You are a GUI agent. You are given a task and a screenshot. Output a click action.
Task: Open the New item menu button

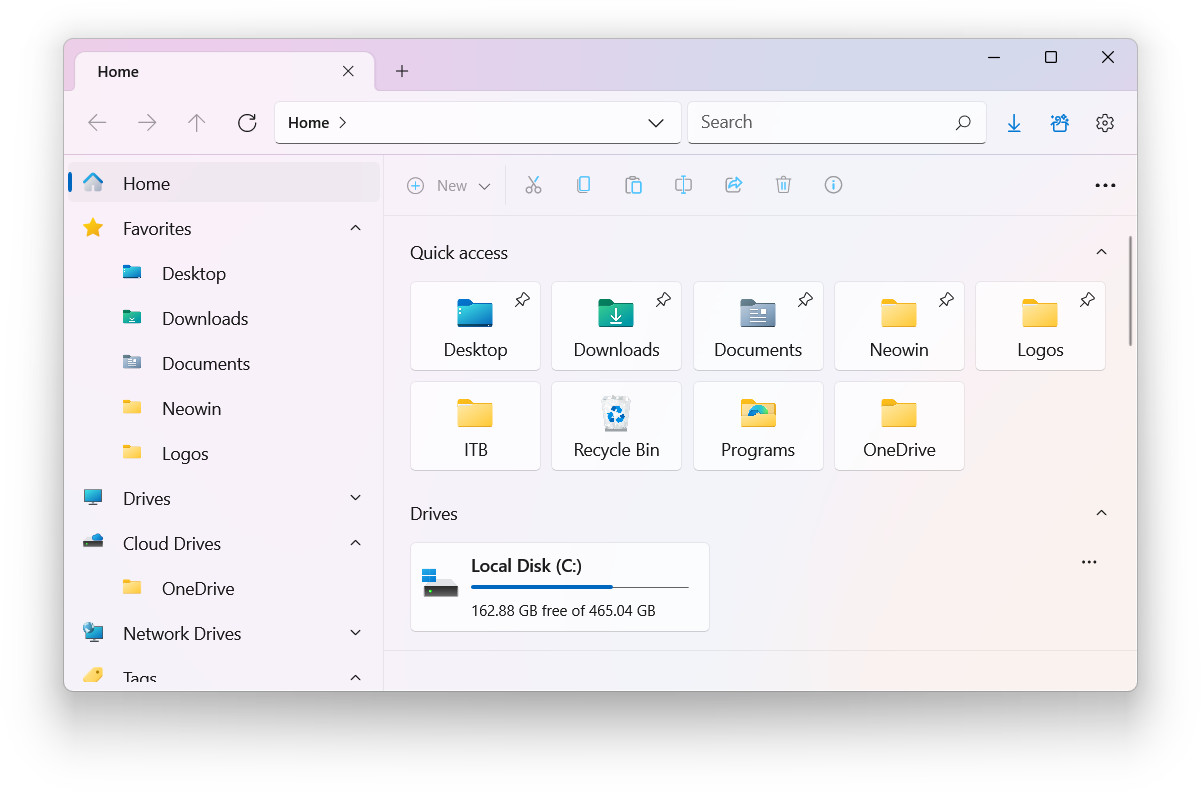tap(450, 186)
